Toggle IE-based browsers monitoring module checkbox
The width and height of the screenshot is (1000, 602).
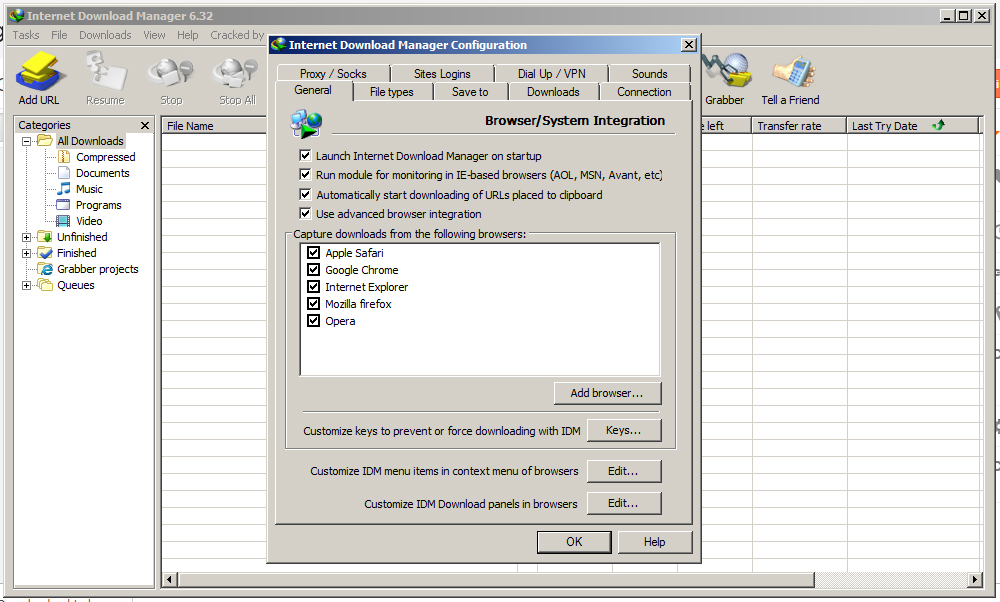point(305,175)
